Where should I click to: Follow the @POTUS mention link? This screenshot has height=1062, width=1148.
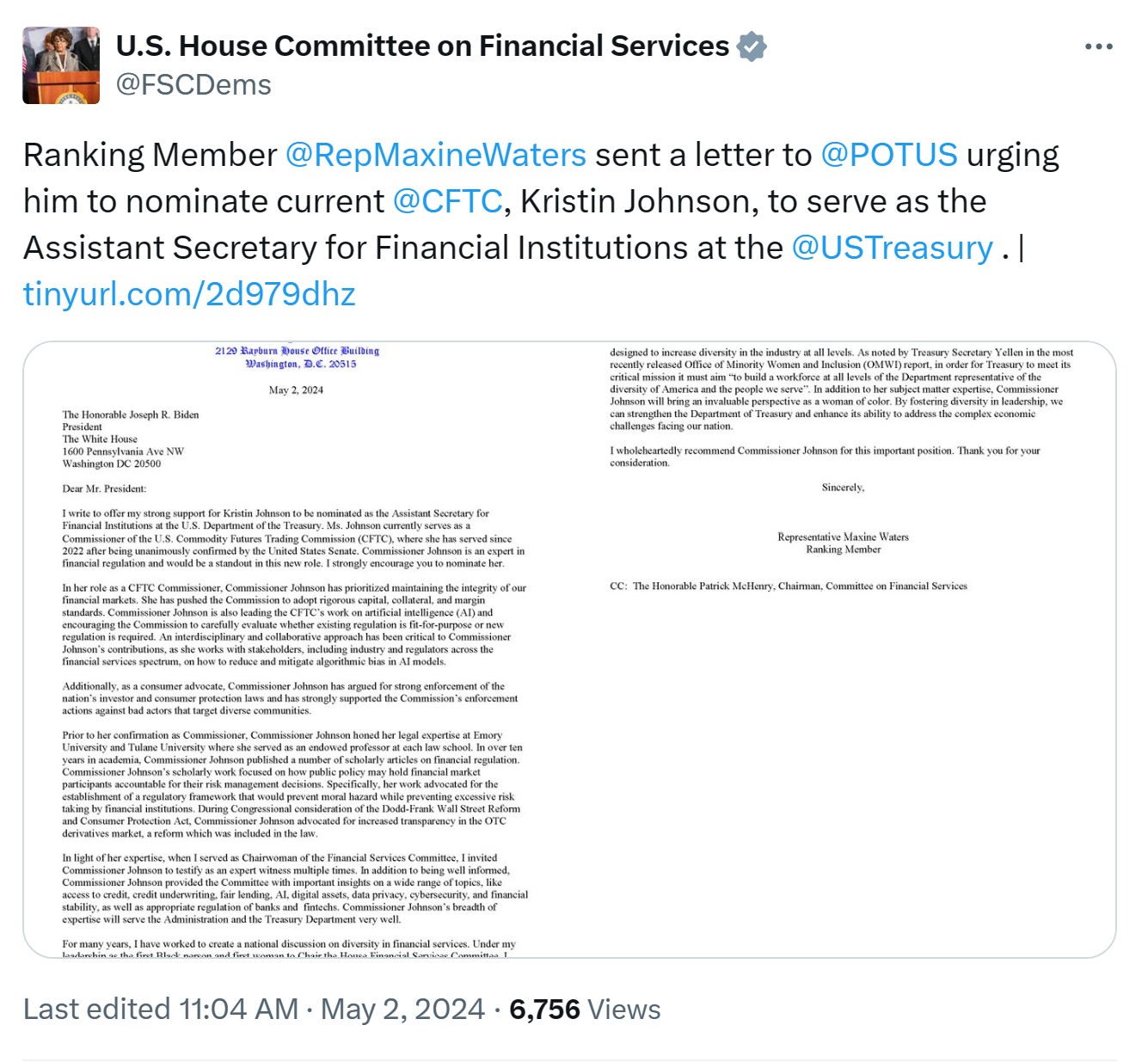[x=888, y=155]
